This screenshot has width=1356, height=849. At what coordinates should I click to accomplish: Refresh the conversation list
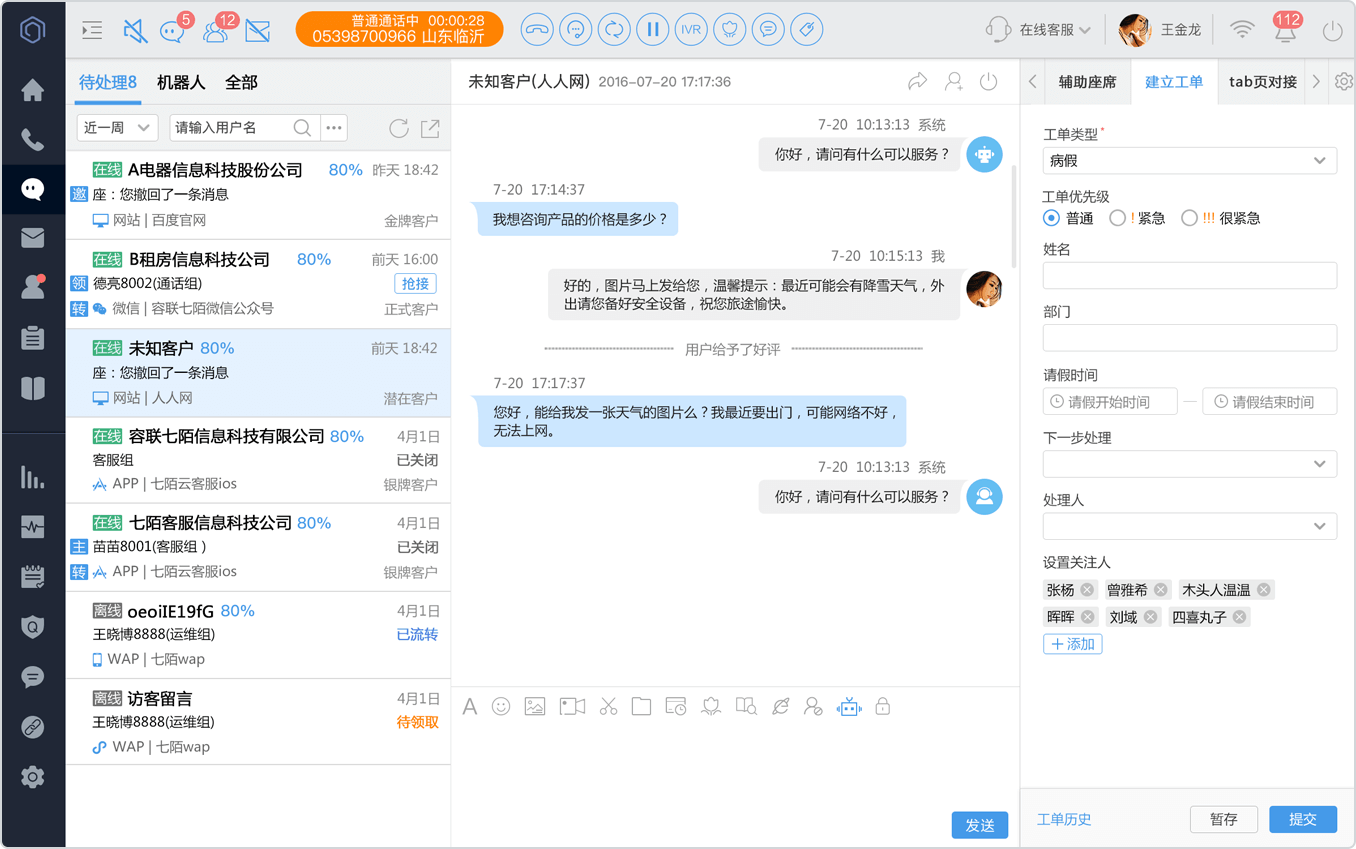399,128
